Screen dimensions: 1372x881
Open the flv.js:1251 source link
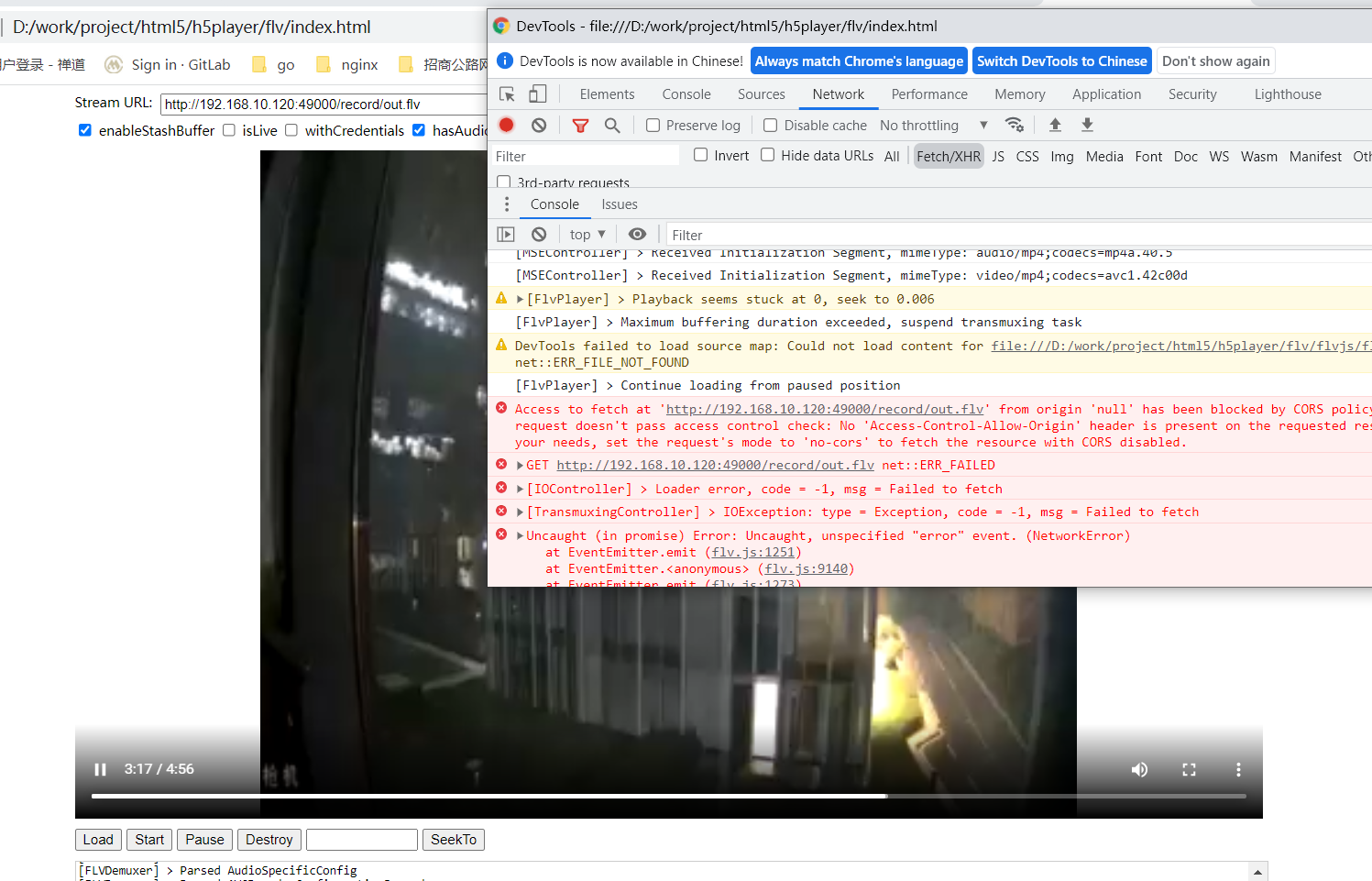click(x=752, y=552)
